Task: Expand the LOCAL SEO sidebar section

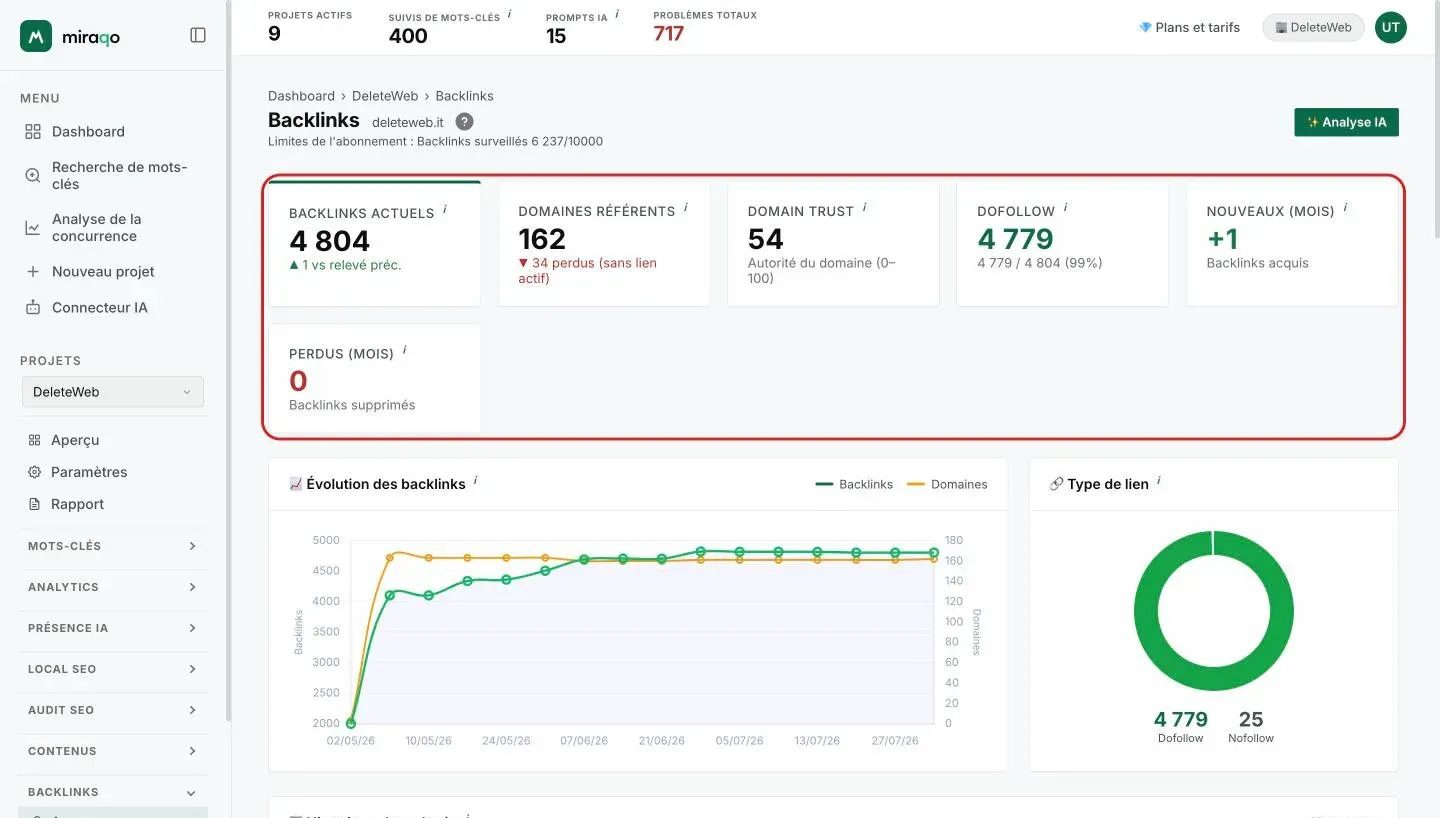Action: 113,669
